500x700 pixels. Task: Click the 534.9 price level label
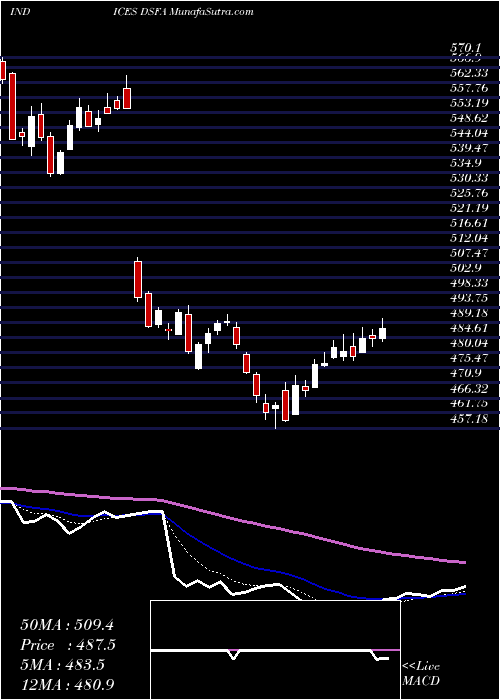click(466, 163)
